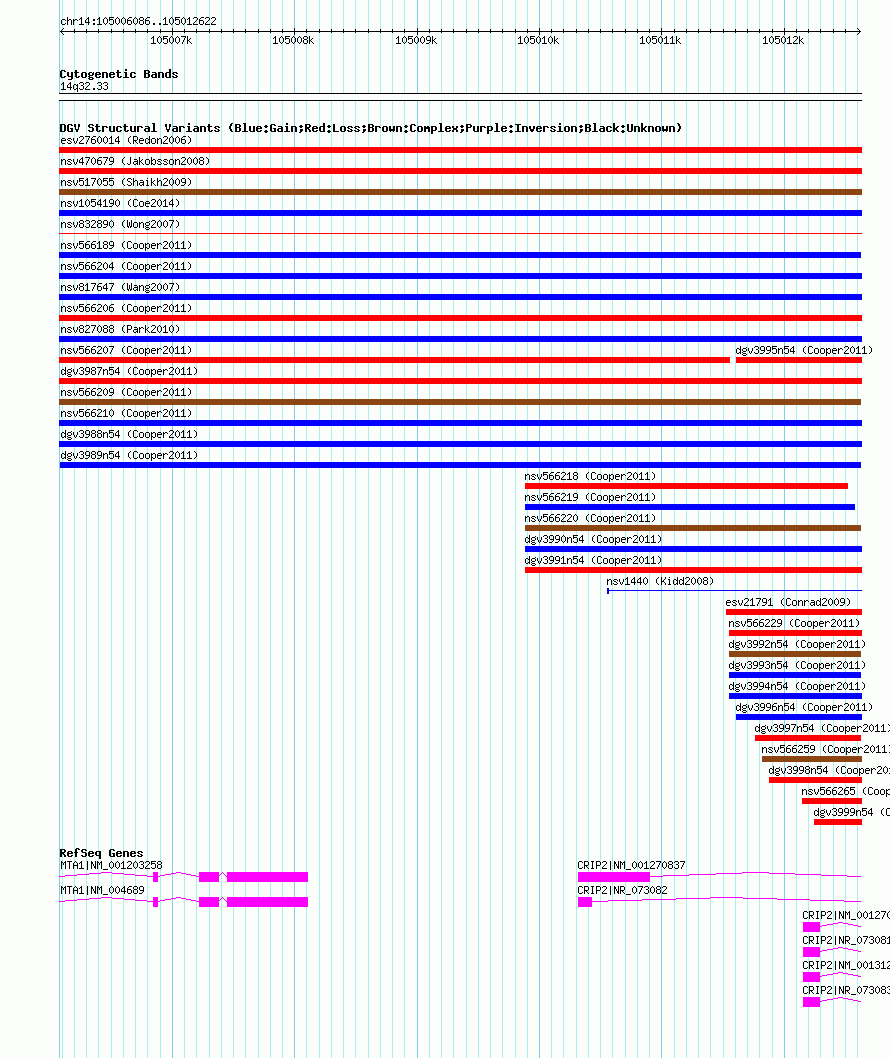The image size is (890, 1058).
Task: Click CRIP2|NR_073081 gene label
Action: (846, 940)
